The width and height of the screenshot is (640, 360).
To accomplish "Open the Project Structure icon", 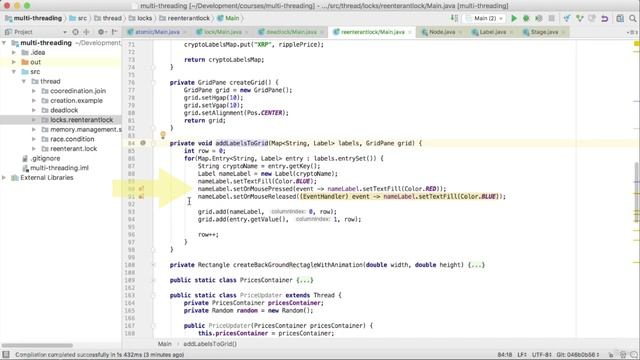I will (x=620, y=18).
